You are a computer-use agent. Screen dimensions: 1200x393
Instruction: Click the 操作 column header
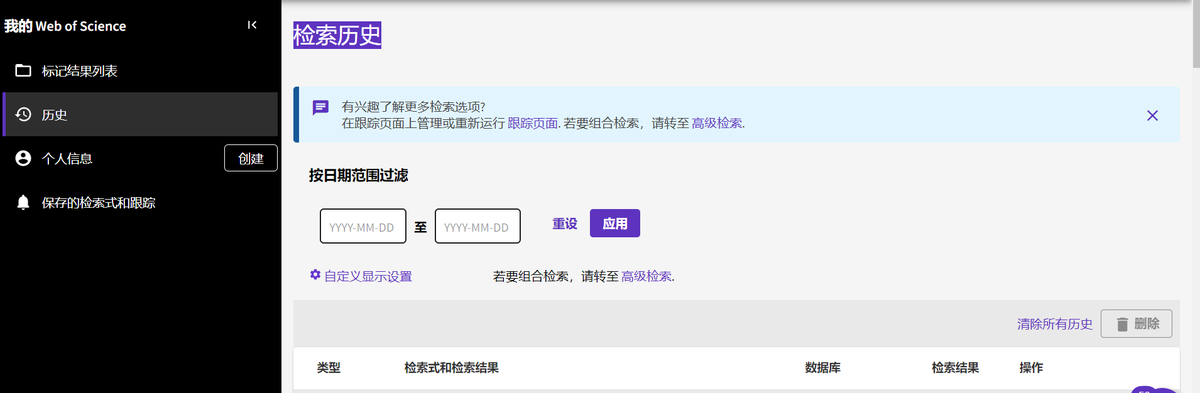1031,368
